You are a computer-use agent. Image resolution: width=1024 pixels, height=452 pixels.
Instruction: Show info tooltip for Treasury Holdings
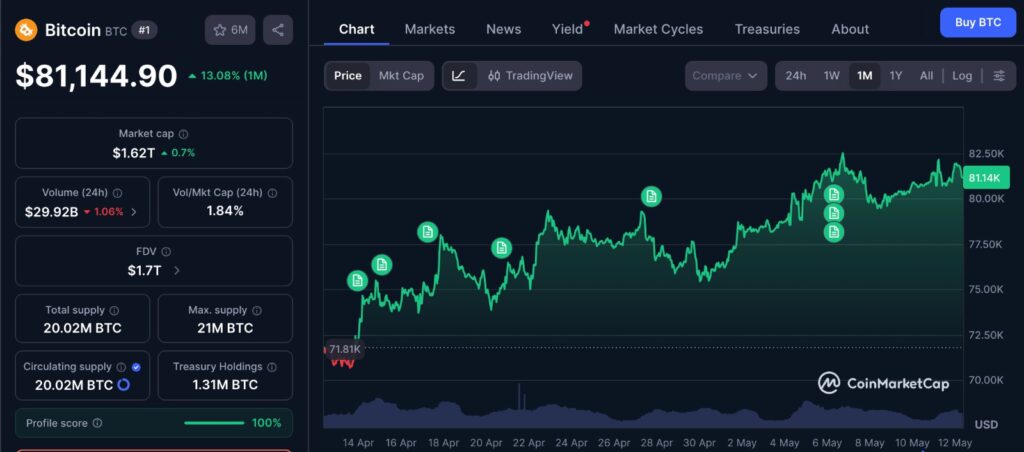coord(272,367)
